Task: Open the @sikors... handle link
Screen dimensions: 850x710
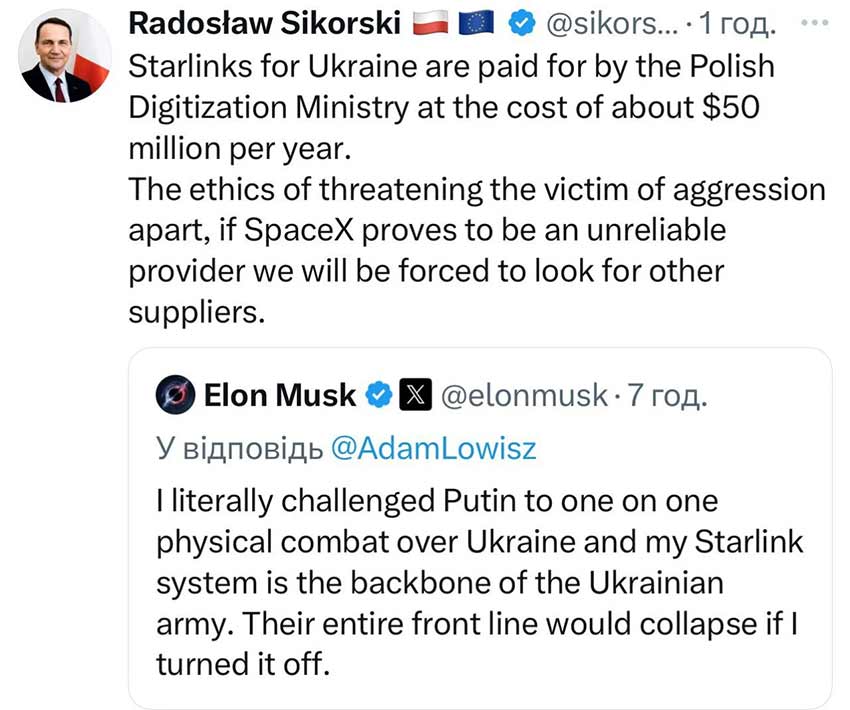Action: pos(612,24)
